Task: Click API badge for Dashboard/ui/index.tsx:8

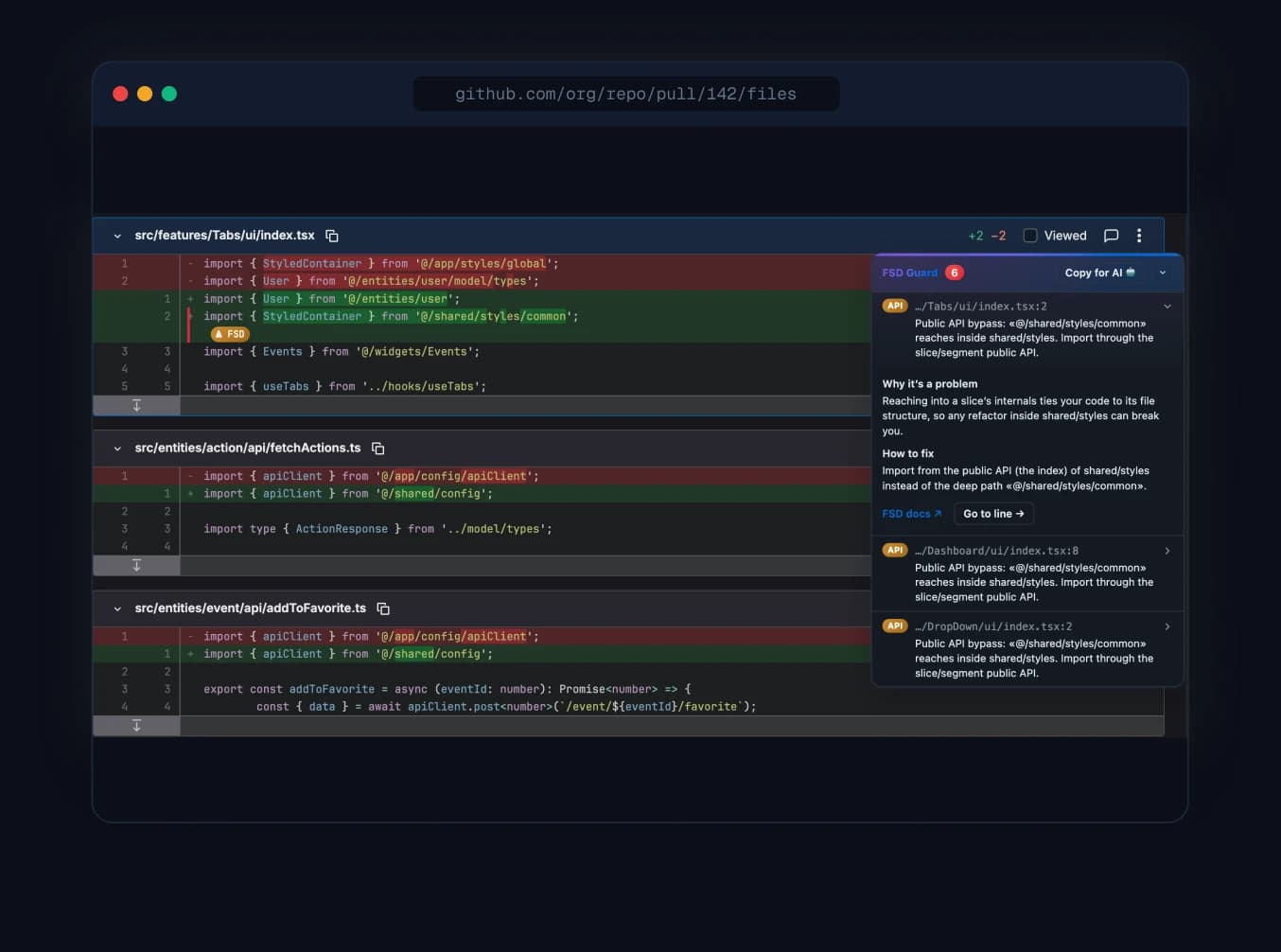Action: (x=895, y=550)
